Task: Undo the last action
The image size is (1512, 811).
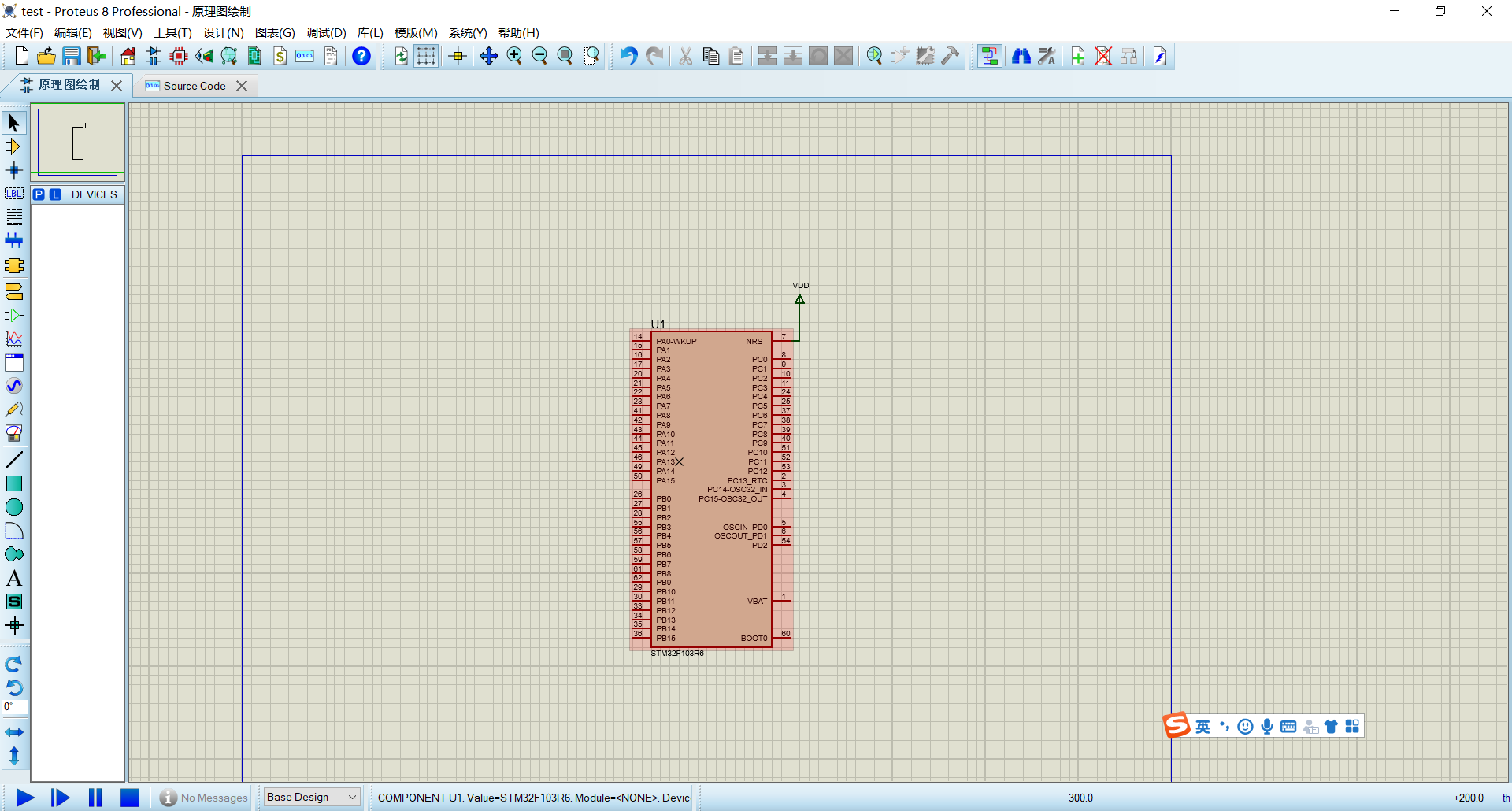Action: point(628,56)
